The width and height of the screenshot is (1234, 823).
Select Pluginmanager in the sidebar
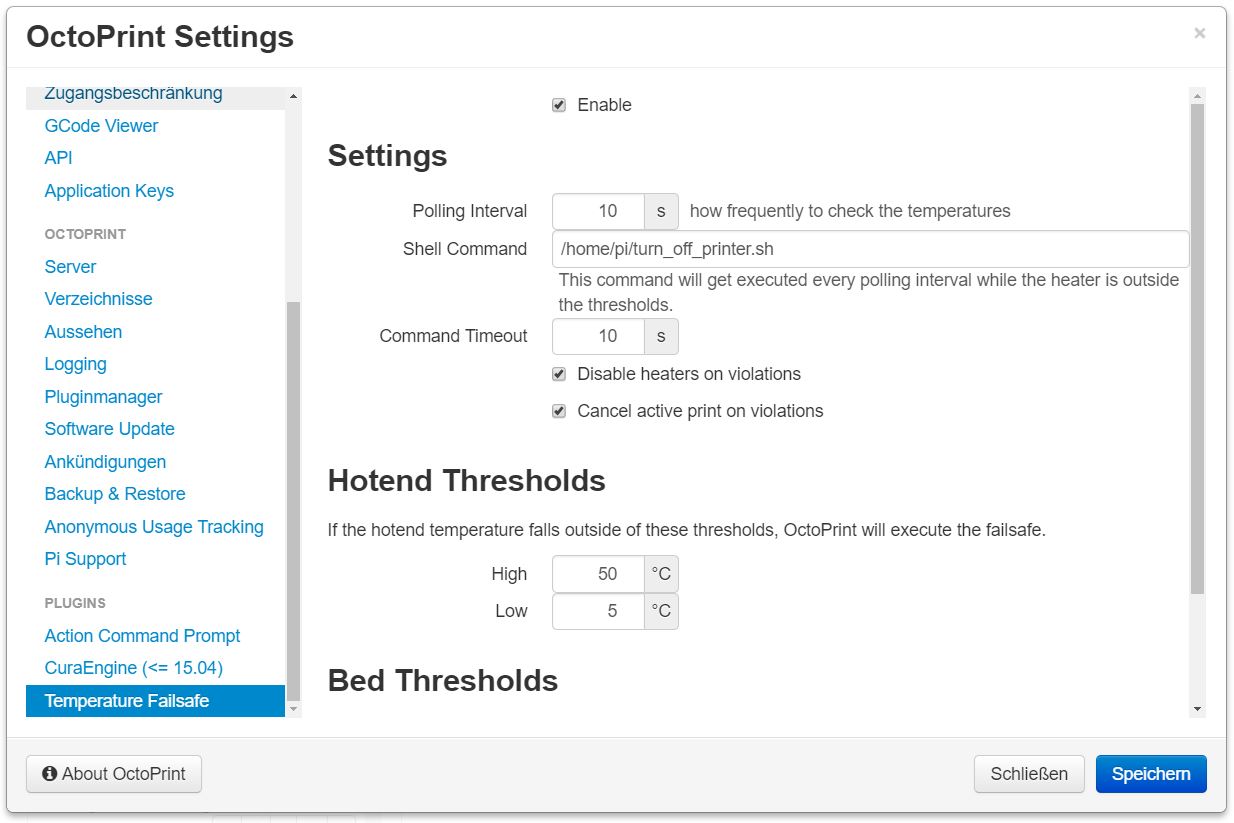pyautogui.click(x=103, y=397)
